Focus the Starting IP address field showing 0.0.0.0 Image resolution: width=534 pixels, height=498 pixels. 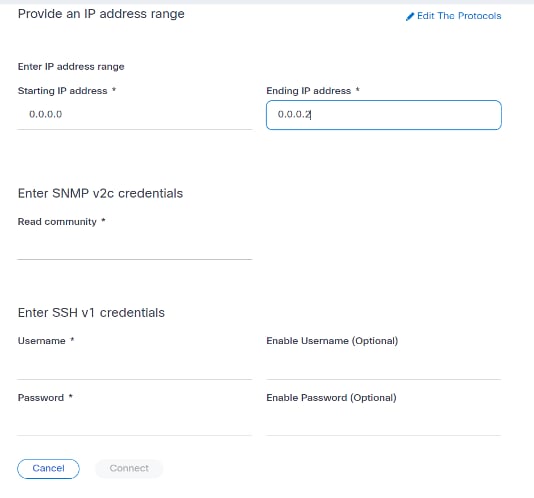click(135, 114)
